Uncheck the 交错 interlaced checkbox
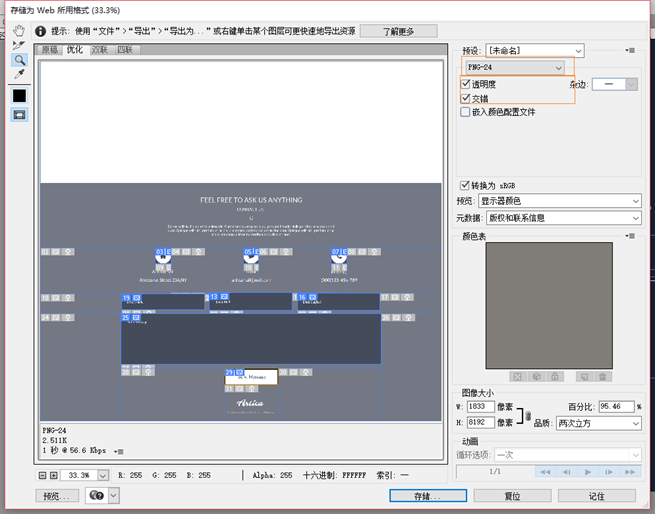Screen dimensions: 655x514 click(466, 99)
